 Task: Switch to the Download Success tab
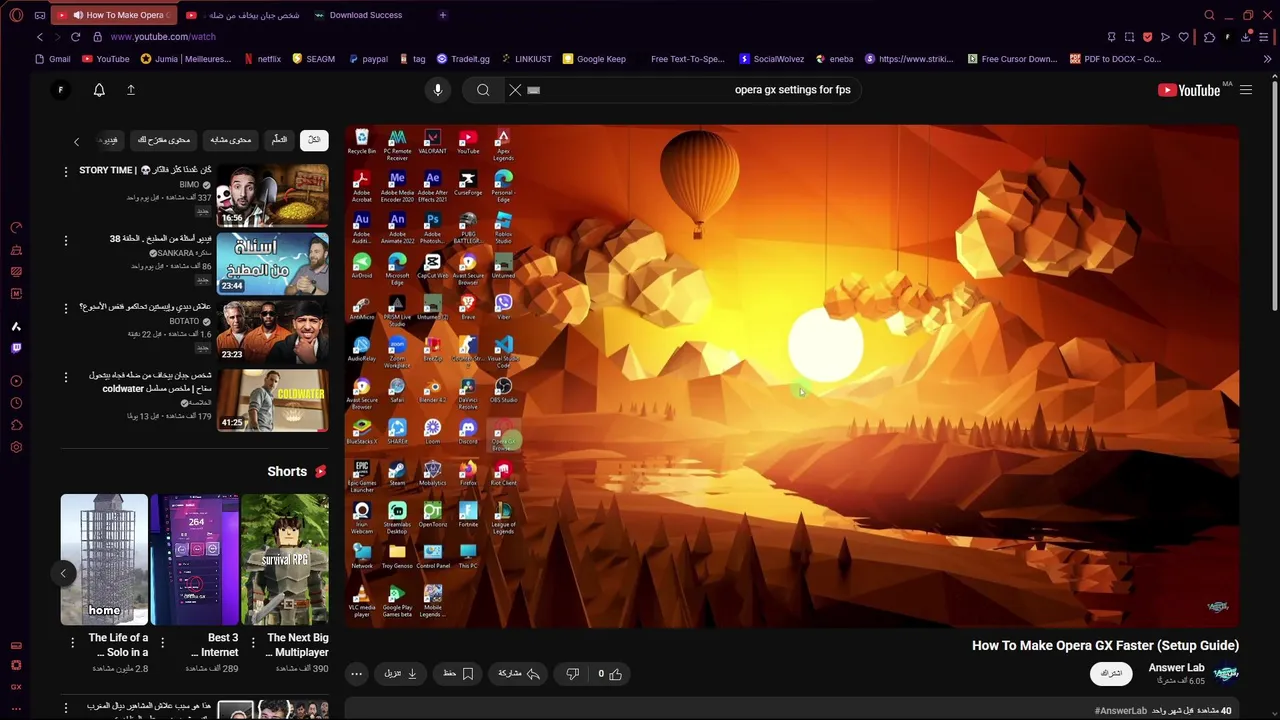358,15
